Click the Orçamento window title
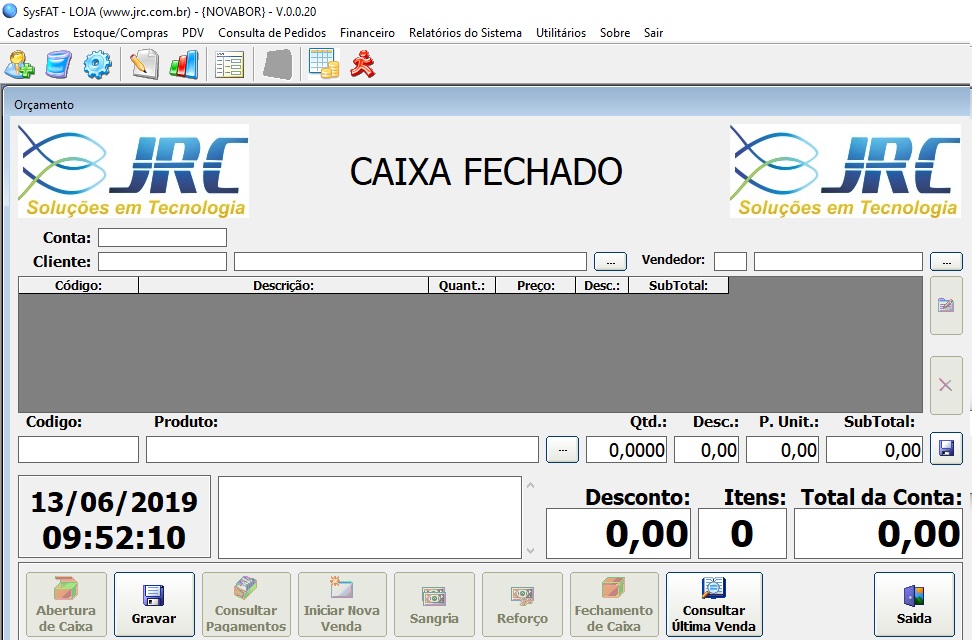Viewport: 972px width, 640px height. point(44,105)
